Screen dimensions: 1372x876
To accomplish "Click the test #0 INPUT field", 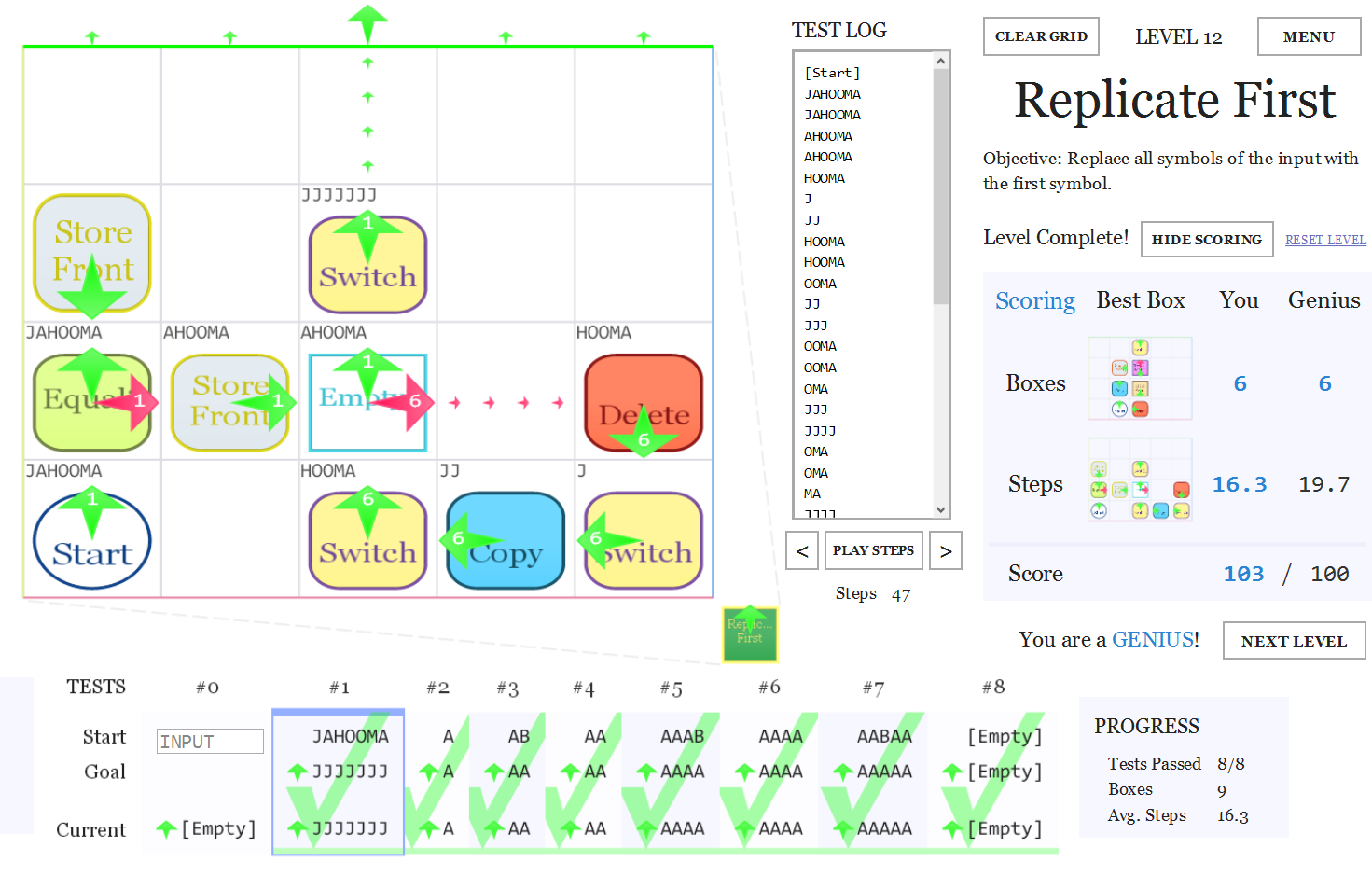I will click(210, 742).
